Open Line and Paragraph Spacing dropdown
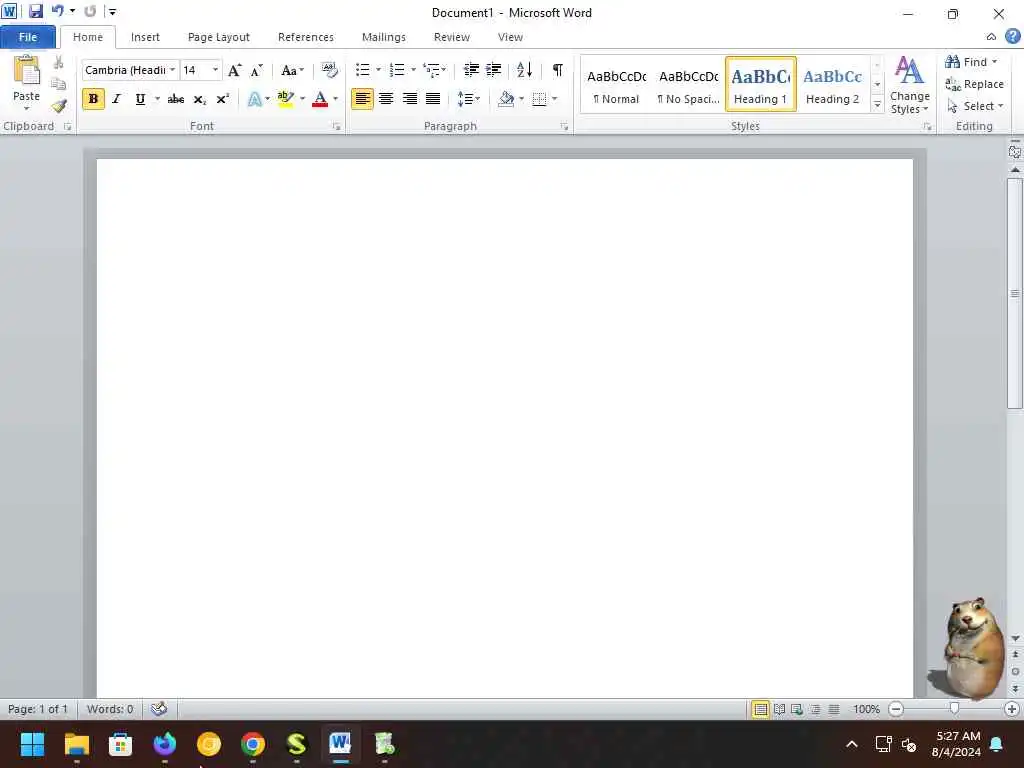The width and height of the screenshot is (1024, 768). 469,99
